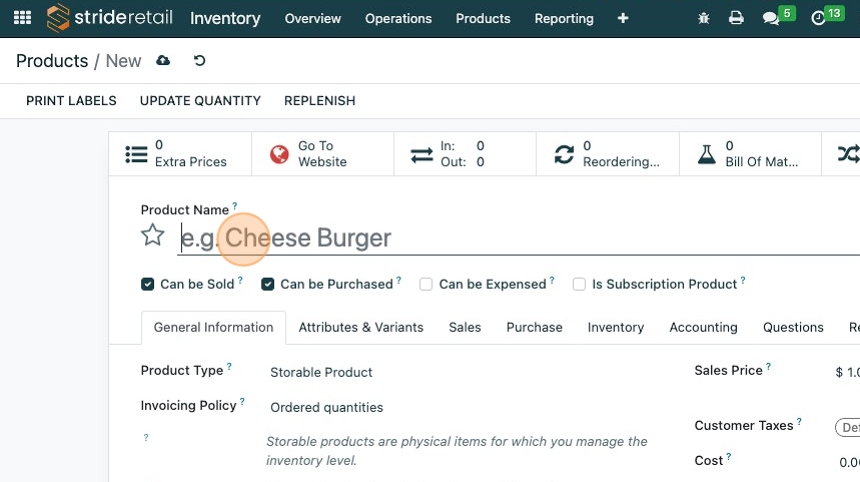Uncheck the Can be Sold checkbox

[x=148, y=284]
